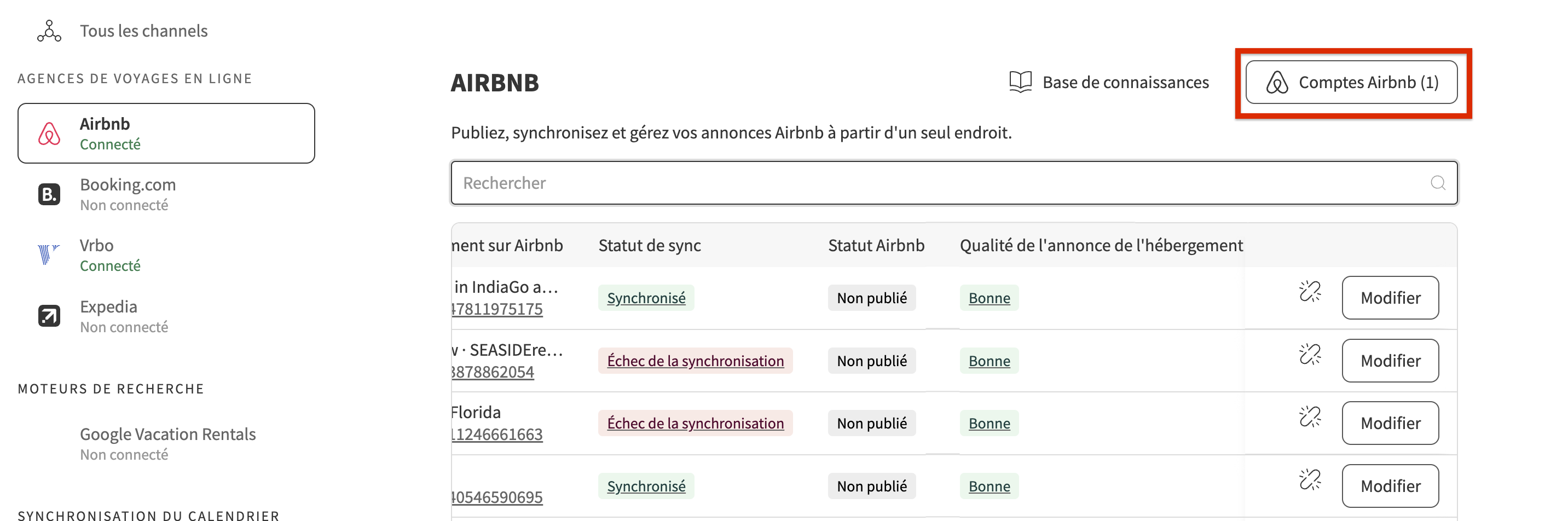Open the listing ID ending 11246661663
1568x521 pixels.
497,434
